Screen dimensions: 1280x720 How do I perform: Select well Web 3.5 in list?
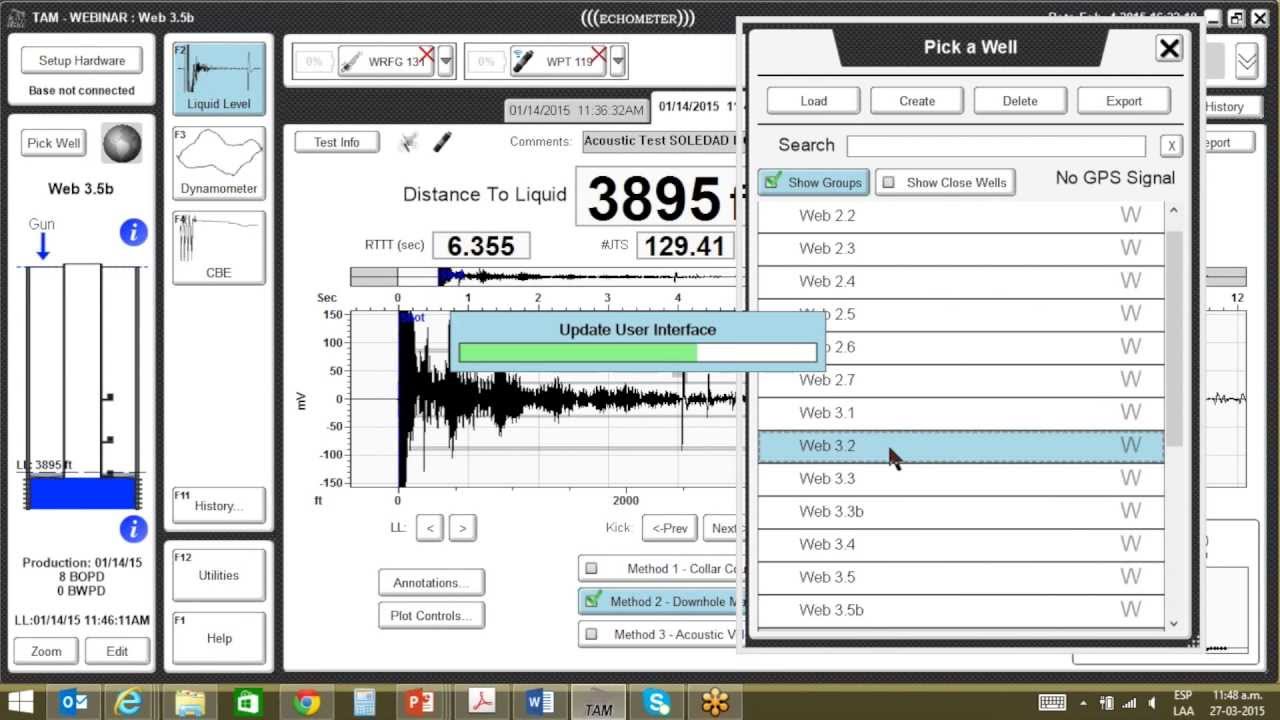point(961,577)
